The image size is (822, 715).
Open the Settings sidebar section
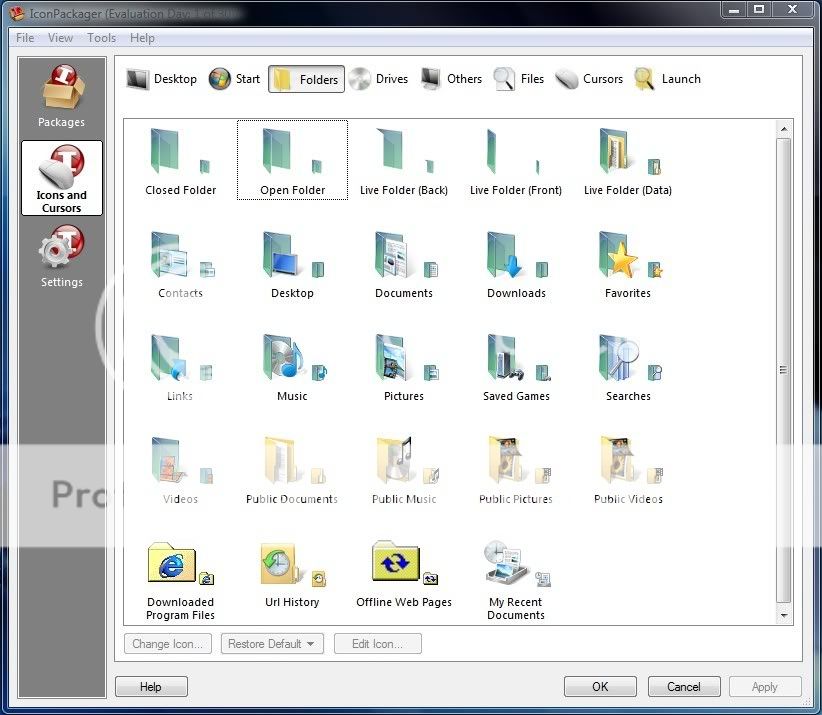tap(62, 256)
